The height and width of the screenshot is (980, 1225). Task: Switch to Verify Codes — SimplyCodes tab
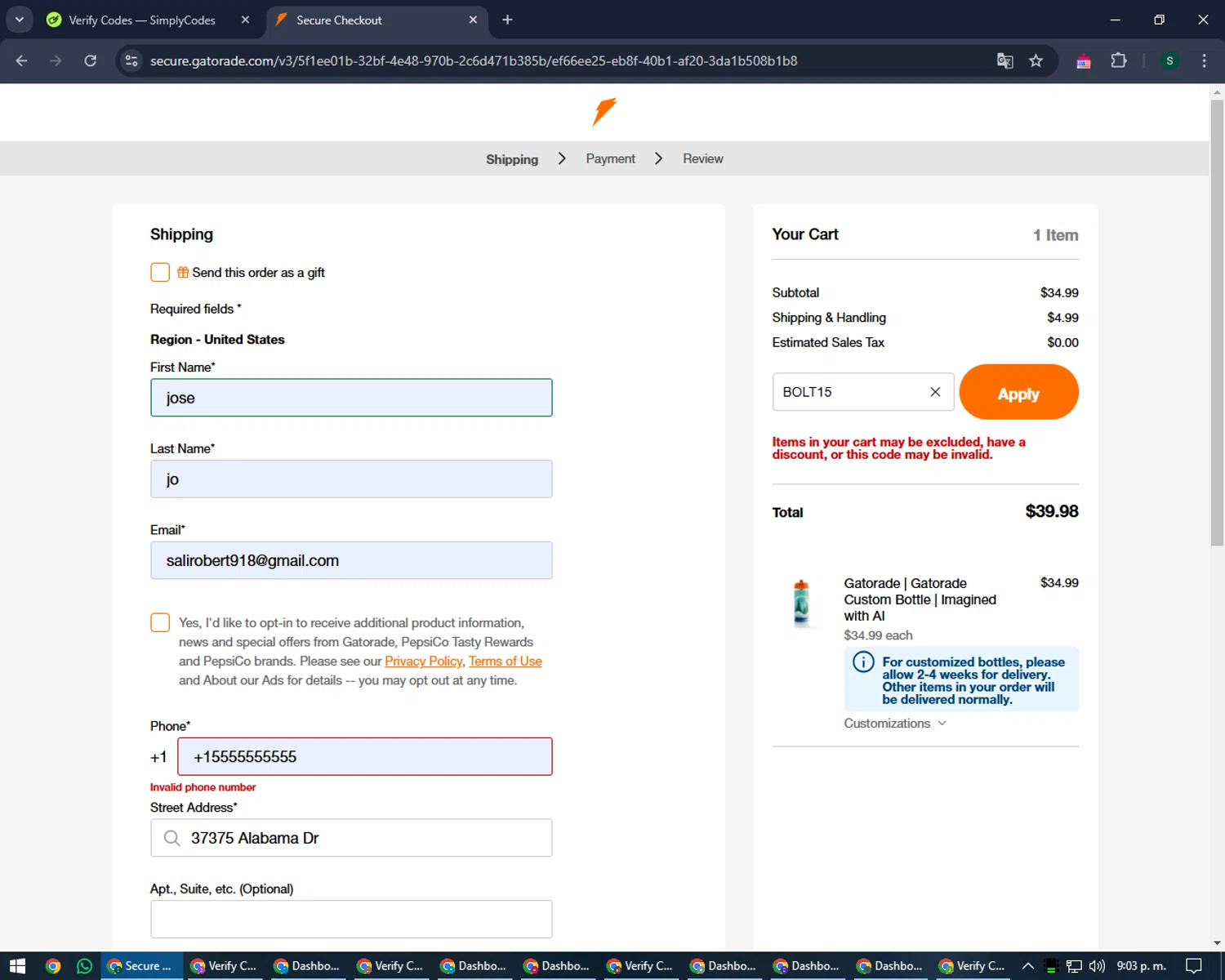pos(147,20)
